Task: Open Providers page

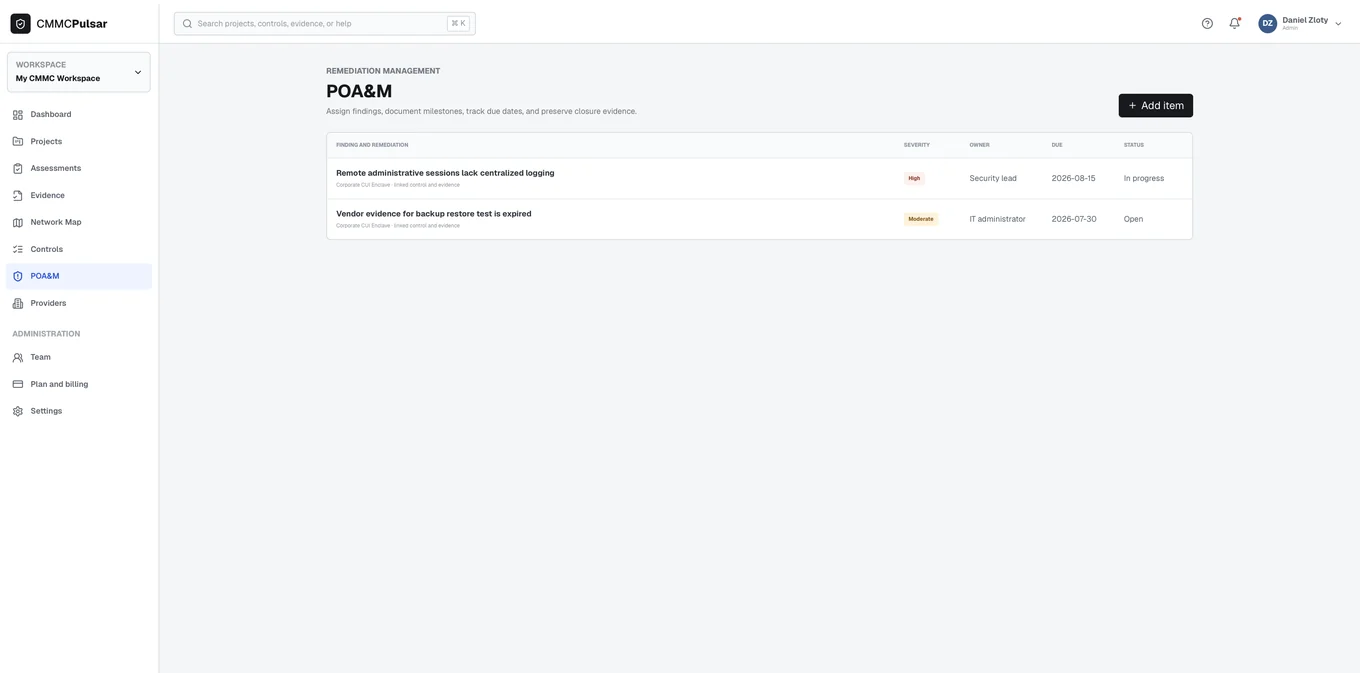Action: point(79,304)
